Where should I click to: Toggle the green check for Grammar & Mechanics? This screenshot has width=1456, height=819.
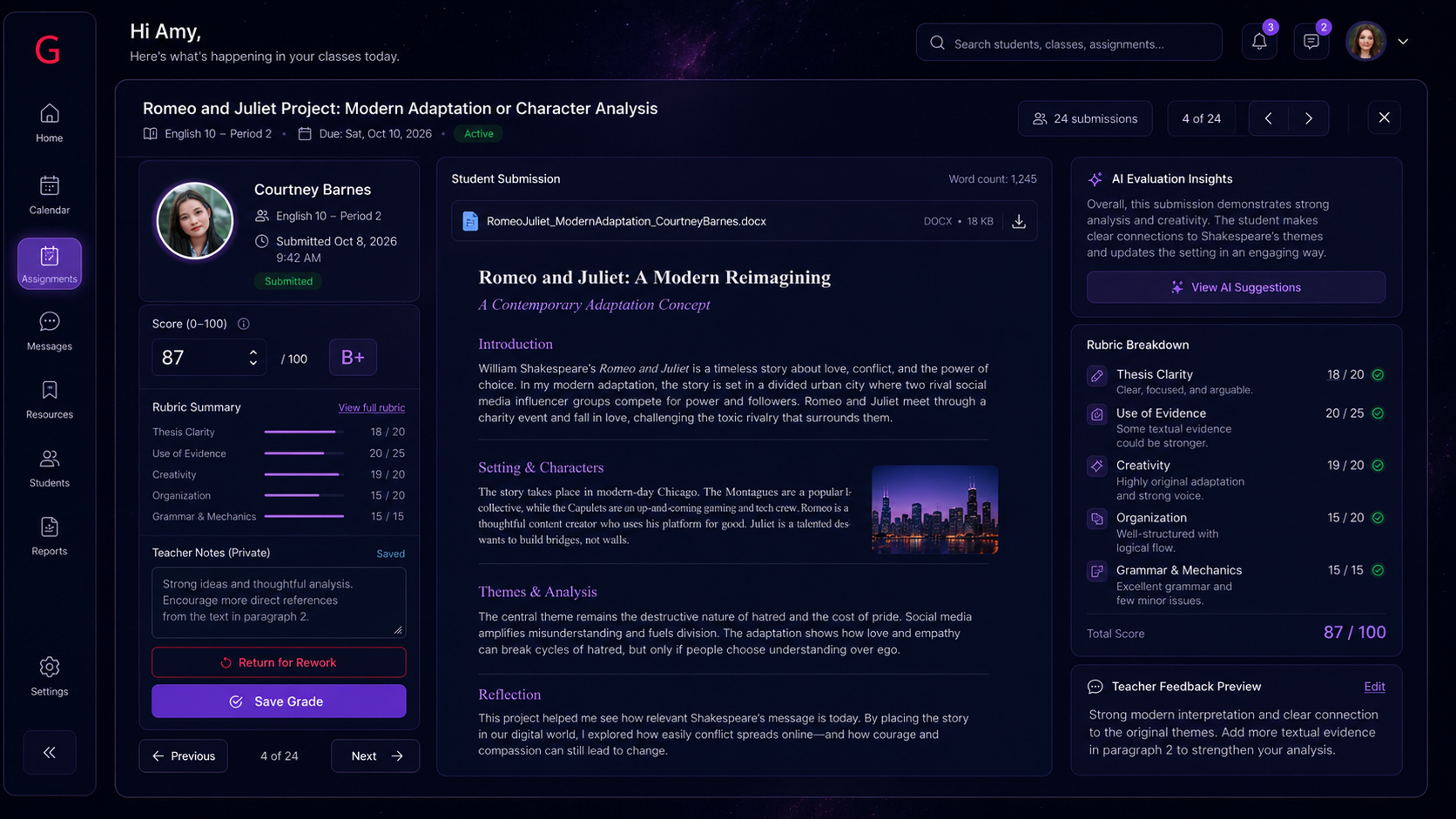point(1378,570)
